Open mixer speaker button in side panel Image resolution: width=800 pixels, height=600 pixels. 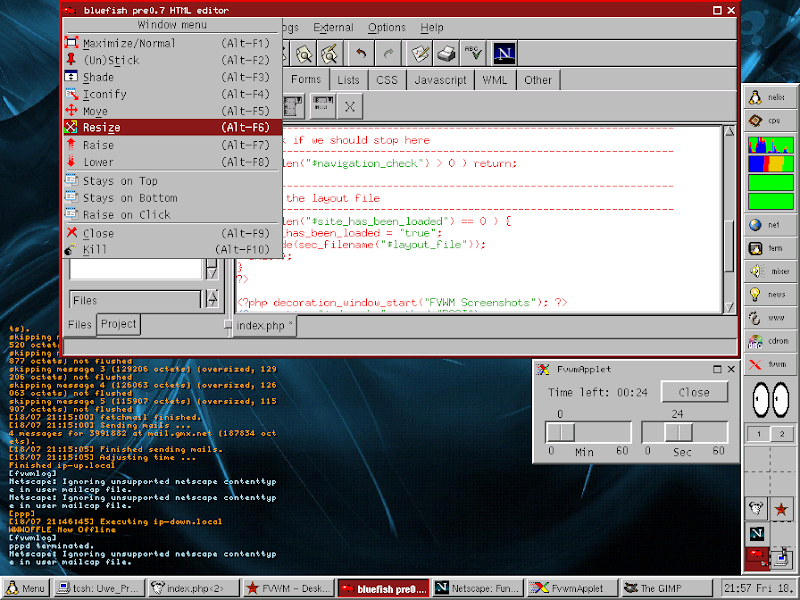tap(769, 271)
